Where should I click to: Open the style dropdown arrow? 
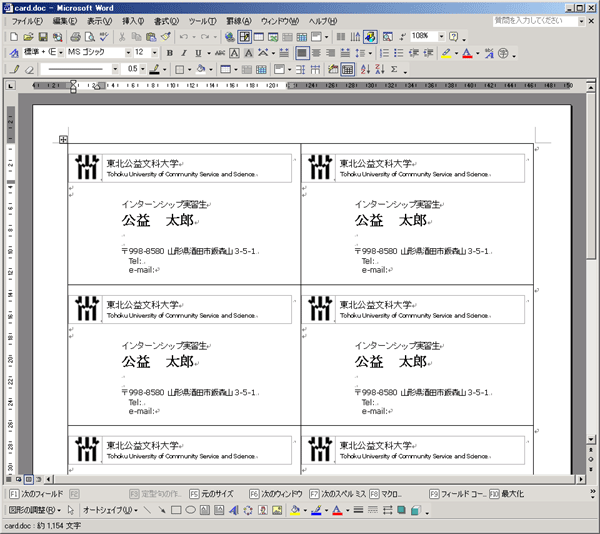[x=61, y=53]
